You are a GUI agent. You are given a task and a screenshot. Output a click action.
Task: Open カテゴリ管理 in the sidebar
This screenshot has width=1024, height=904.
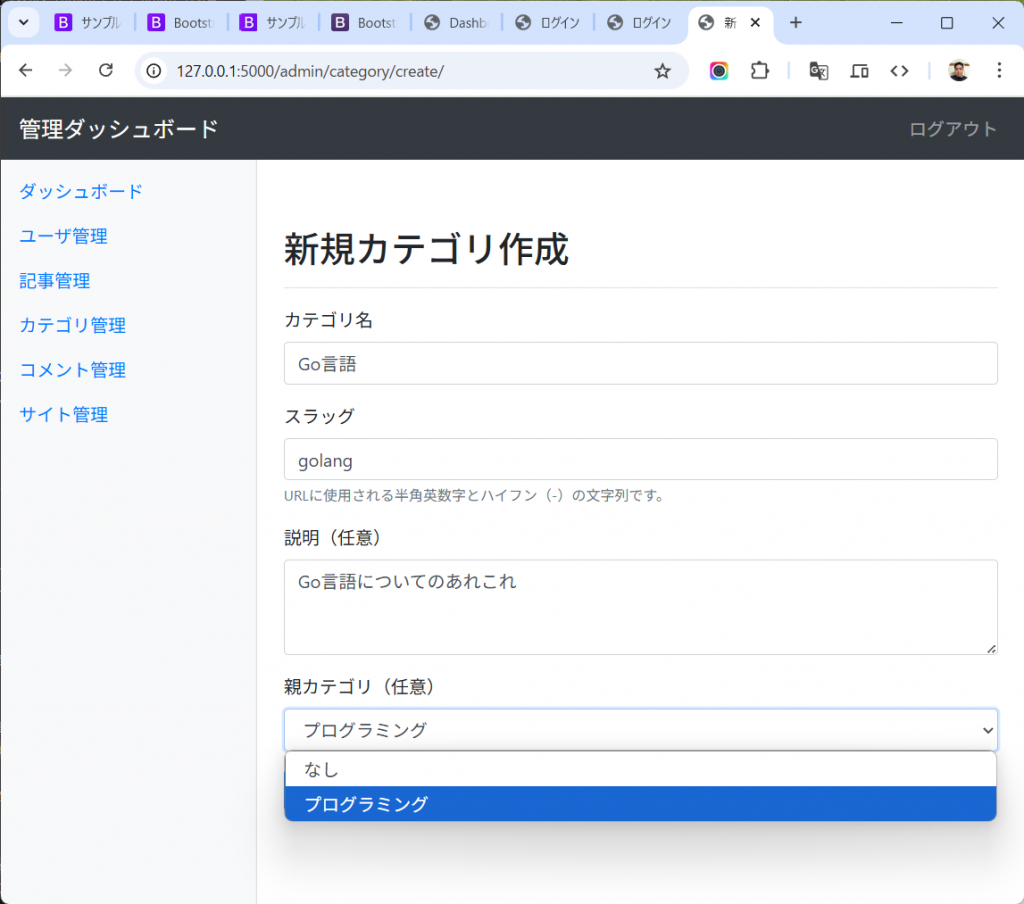click(72, 325)
